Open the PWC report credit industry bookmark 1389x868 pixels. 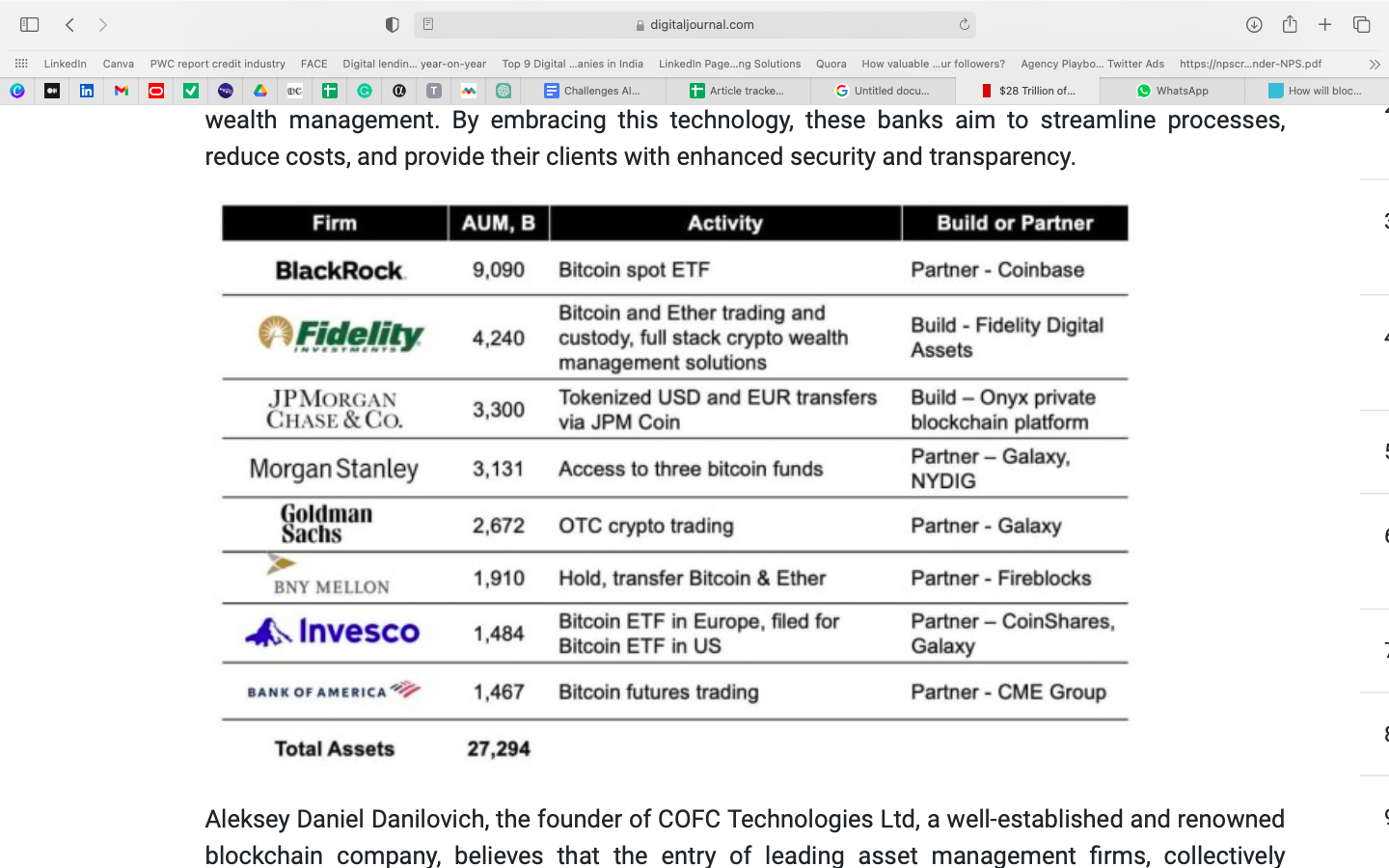[218, 64]
